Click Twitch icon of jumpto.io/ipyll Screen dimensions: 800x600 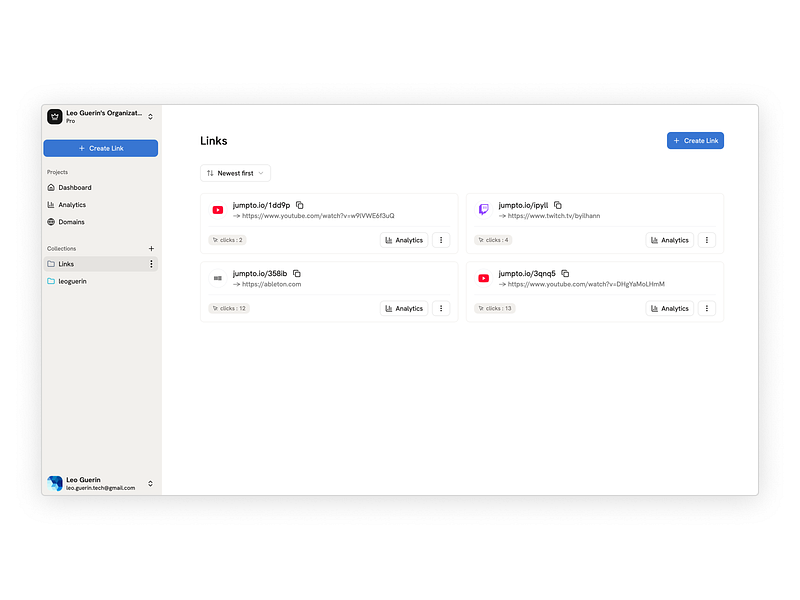tap(484, 210)
